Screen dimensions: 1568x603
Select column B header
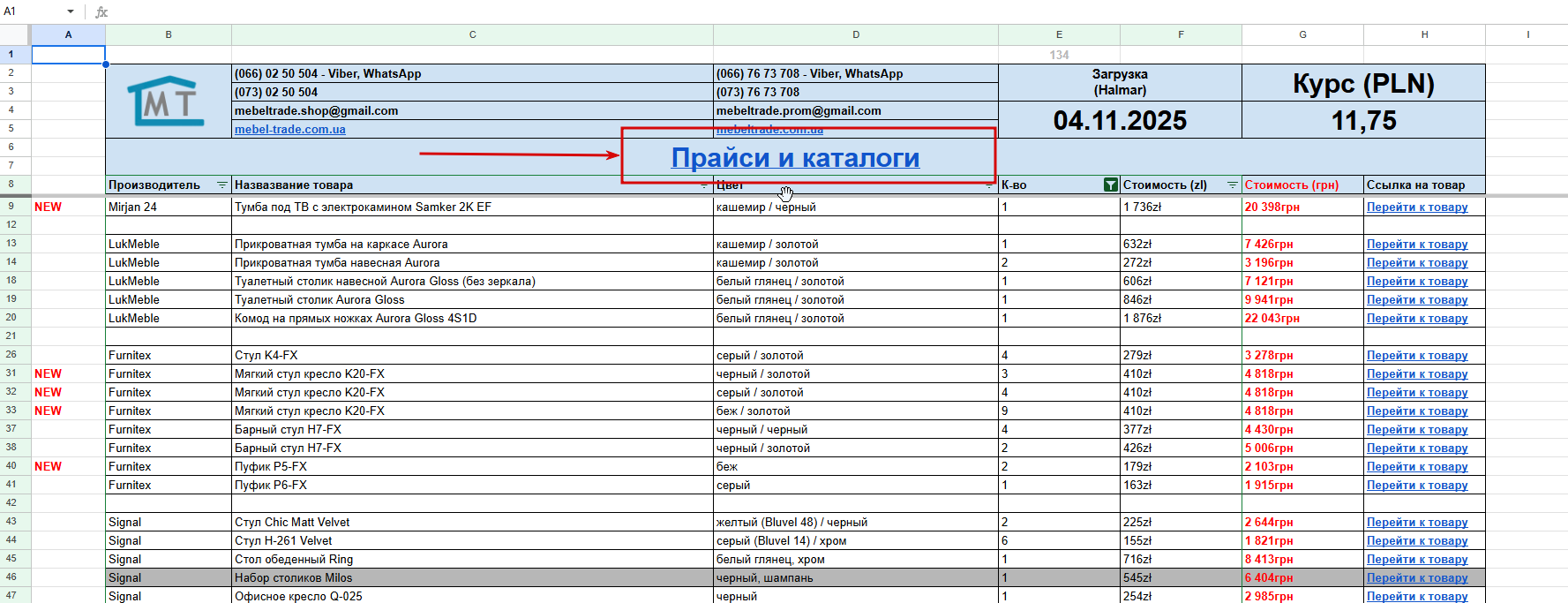coord(169,34)
